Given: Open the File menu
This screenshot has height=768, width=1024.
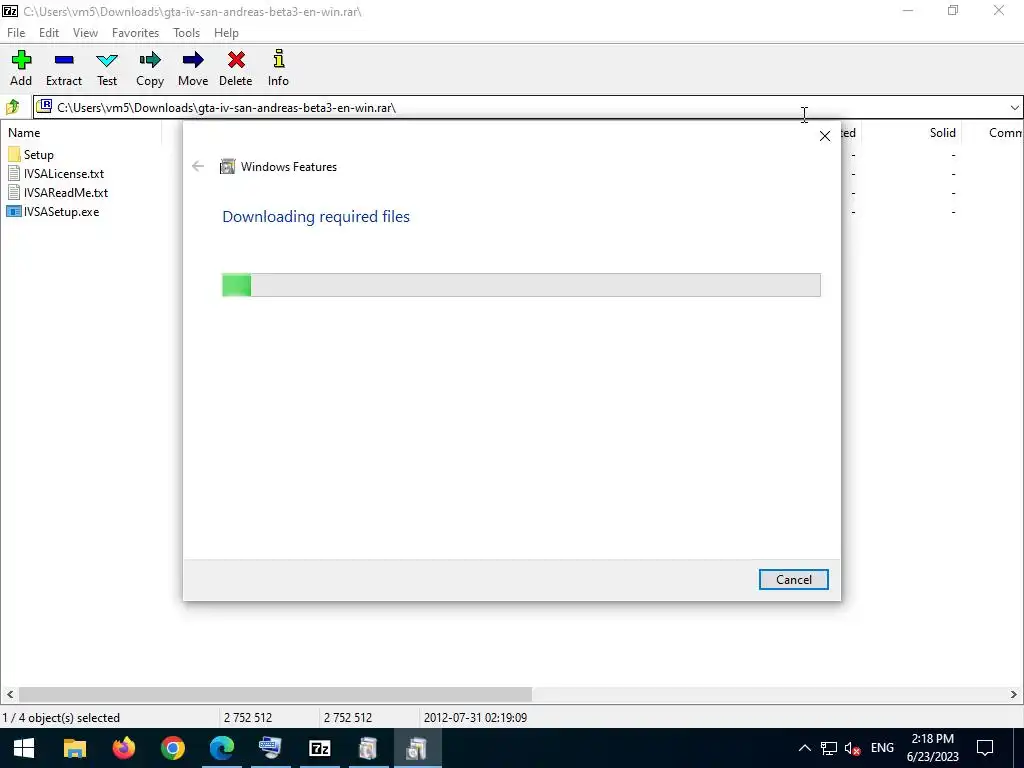Looking at the screenshot, I should click(x=16, y=33).
